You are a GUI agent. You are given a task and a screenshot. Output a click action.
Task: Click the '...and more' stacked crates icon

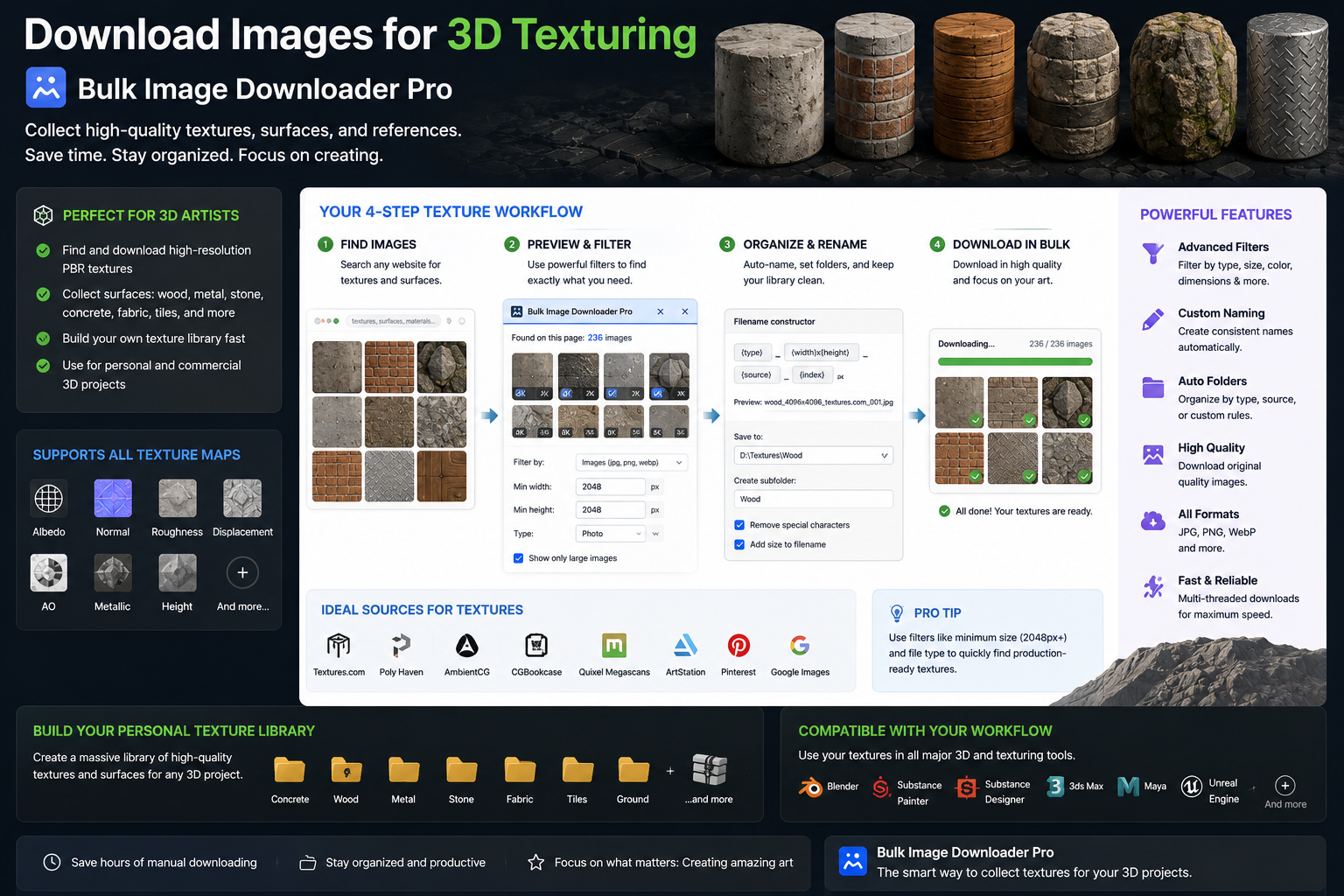pyautogui.click(x=710, y=769)
